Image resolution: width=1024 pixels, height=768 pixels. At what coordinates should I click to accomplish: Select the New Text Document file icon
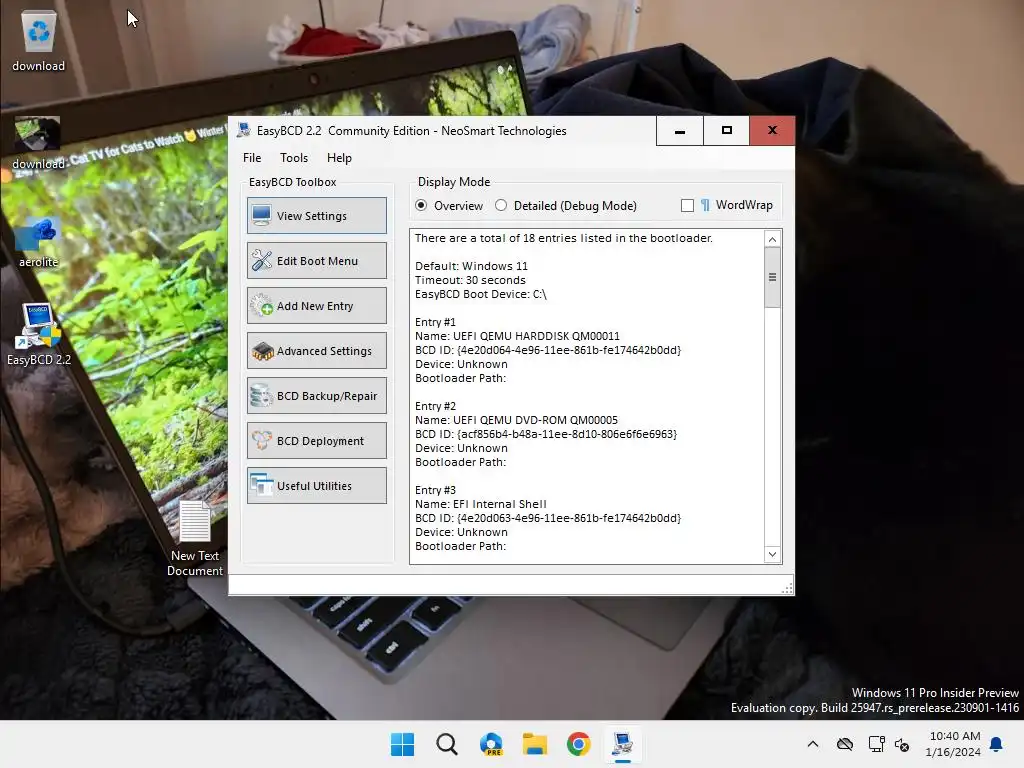tap(195, 539)
